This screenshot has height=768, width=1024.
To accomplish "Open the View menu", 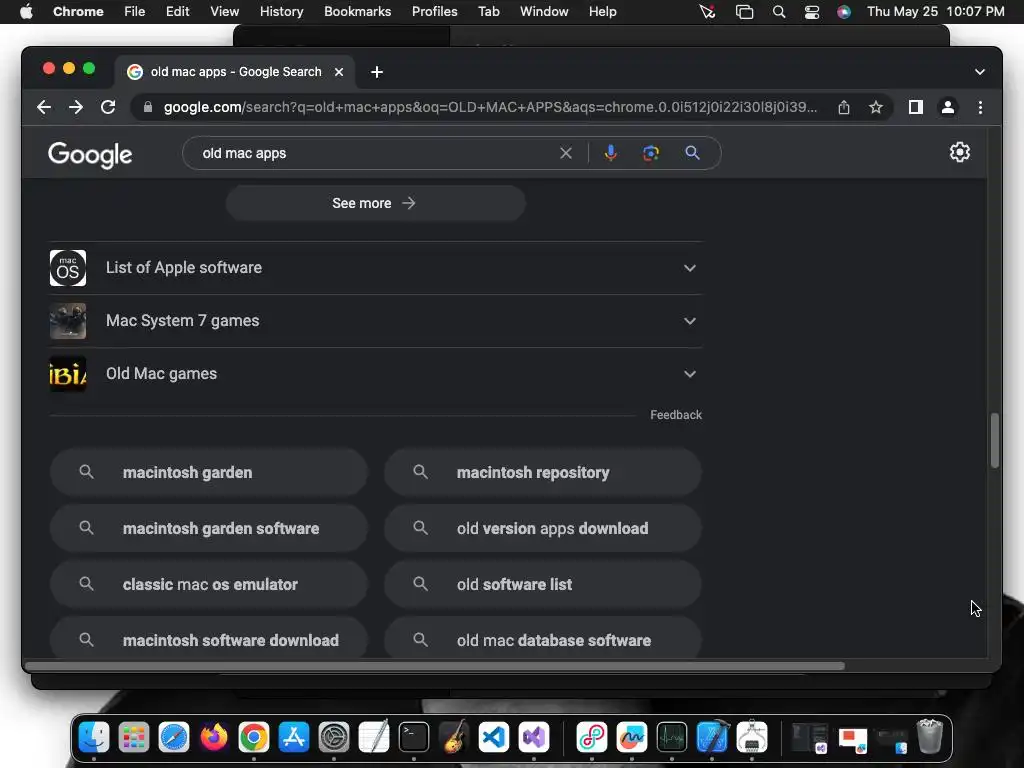I will click(x=224, y=11).
